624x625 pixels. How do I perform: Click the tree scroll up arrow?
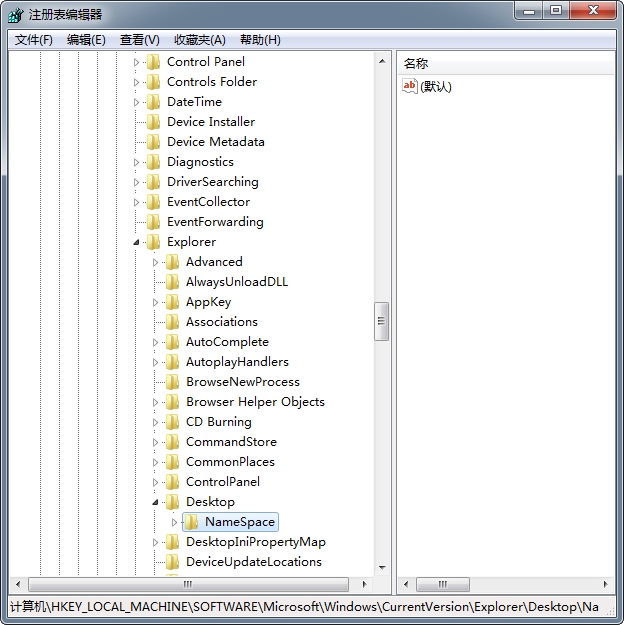click(382, 61)
